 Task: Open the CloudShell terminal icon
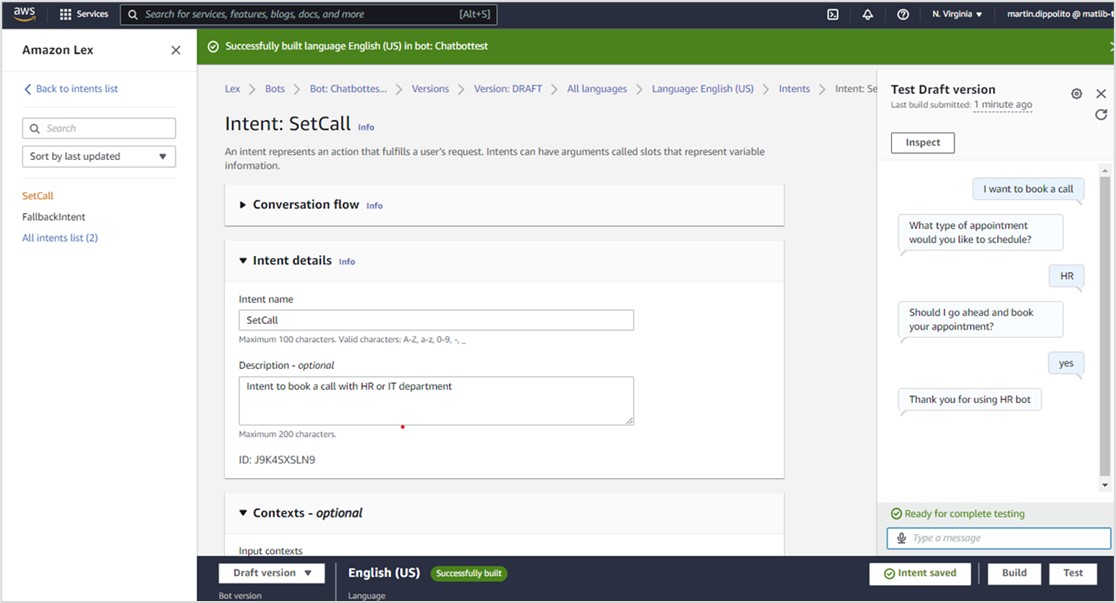point(832,14)
